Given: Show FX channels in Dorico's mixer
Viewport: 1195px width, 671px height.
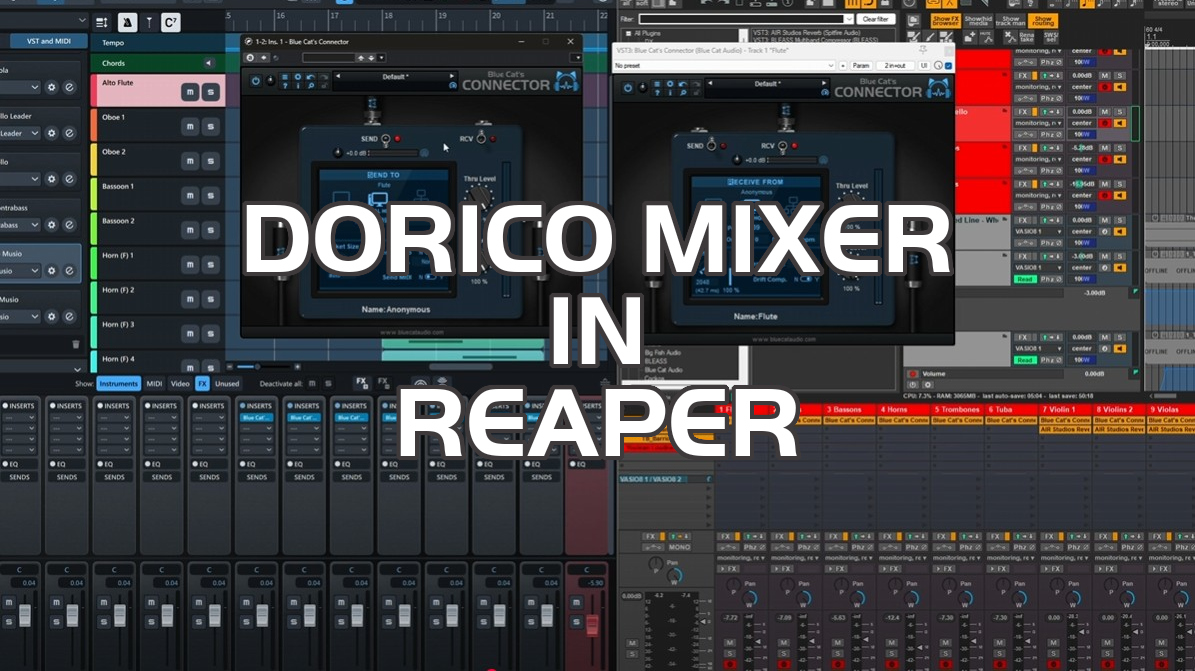Looking at the screenshot, I should pyautogui.click(x=202, y=384).
